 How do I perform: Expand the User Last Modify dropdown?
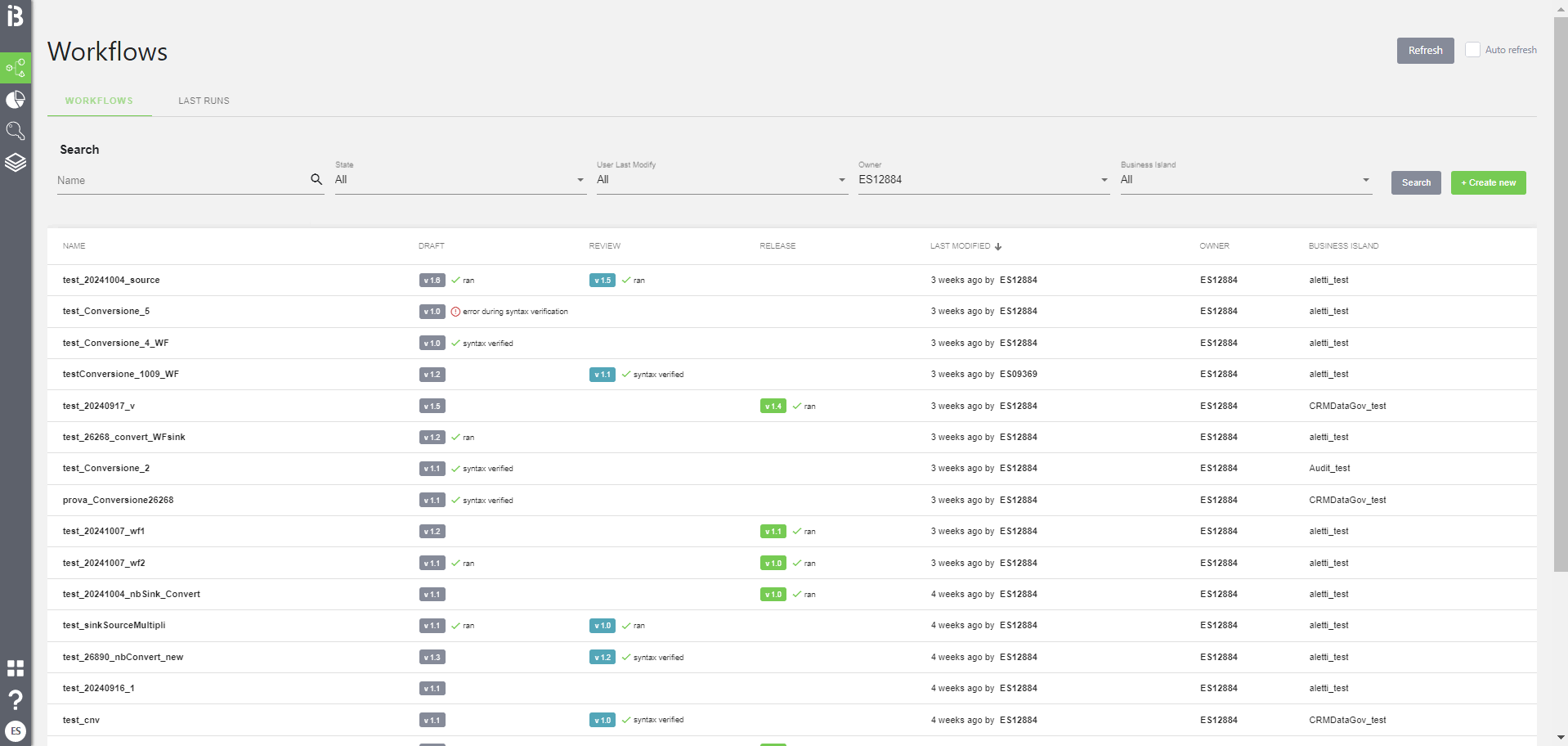pyautogui.click(x=841, y=180)
